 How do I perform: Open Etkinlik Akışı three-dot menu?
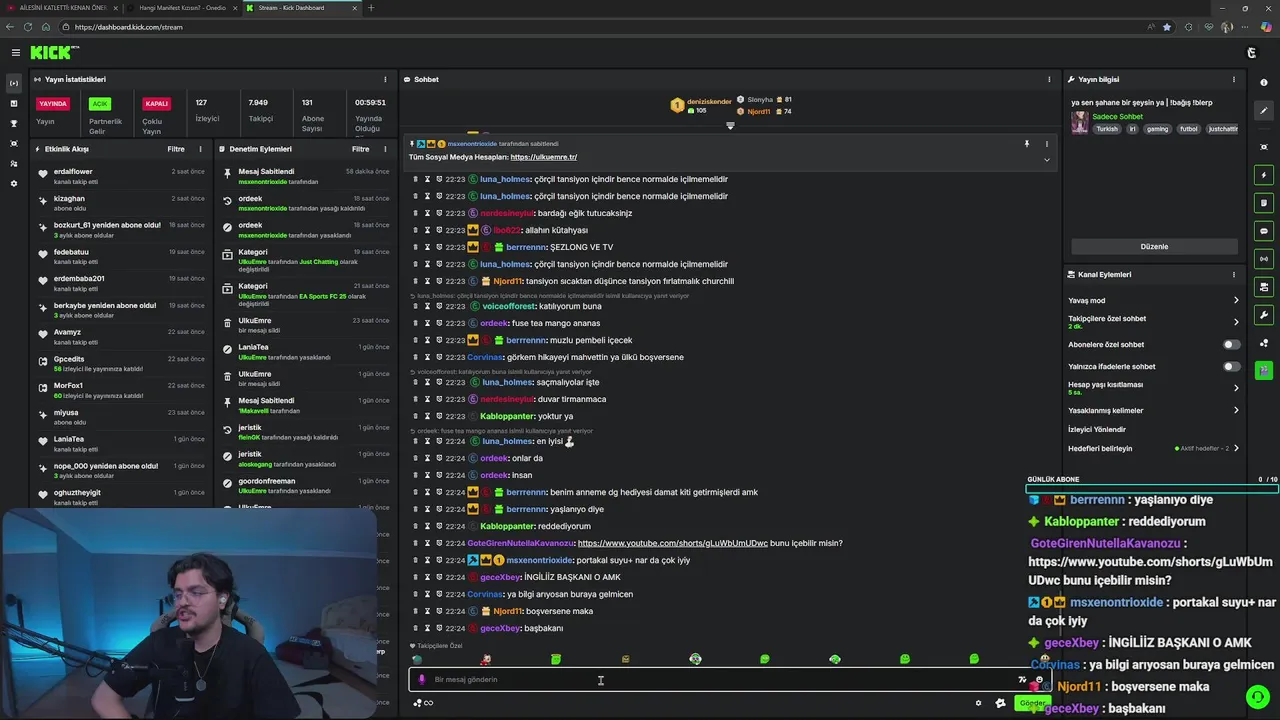[x=200, y=149]
